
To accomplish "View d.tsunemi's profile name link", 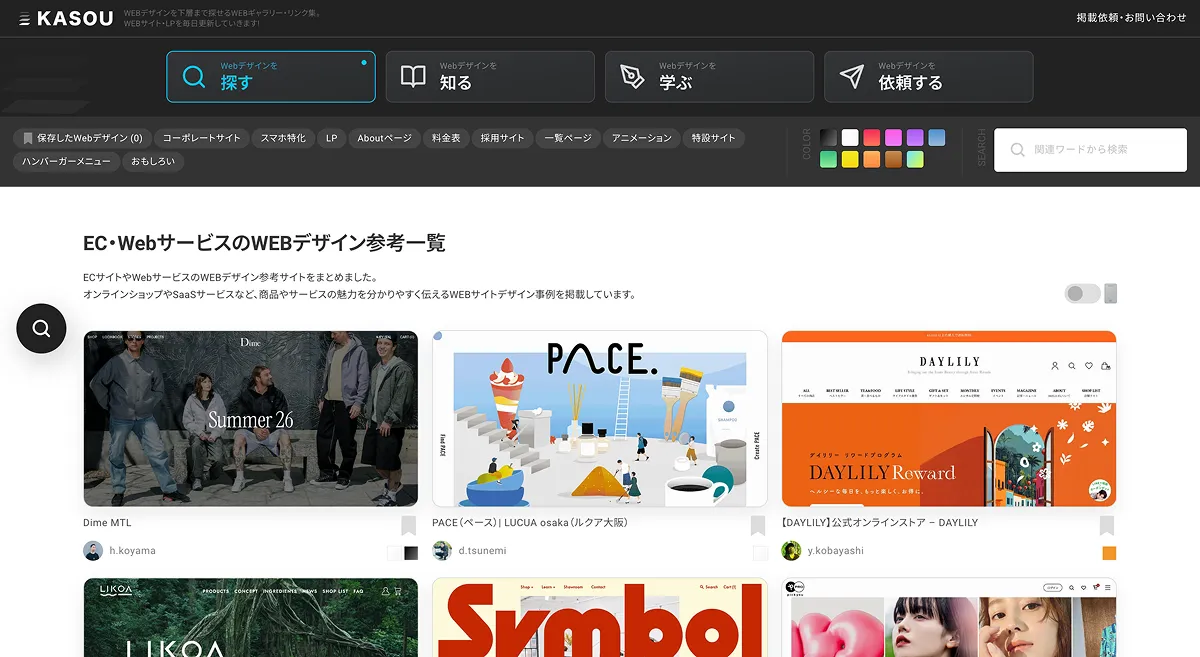I will click(x=484, y=551).
